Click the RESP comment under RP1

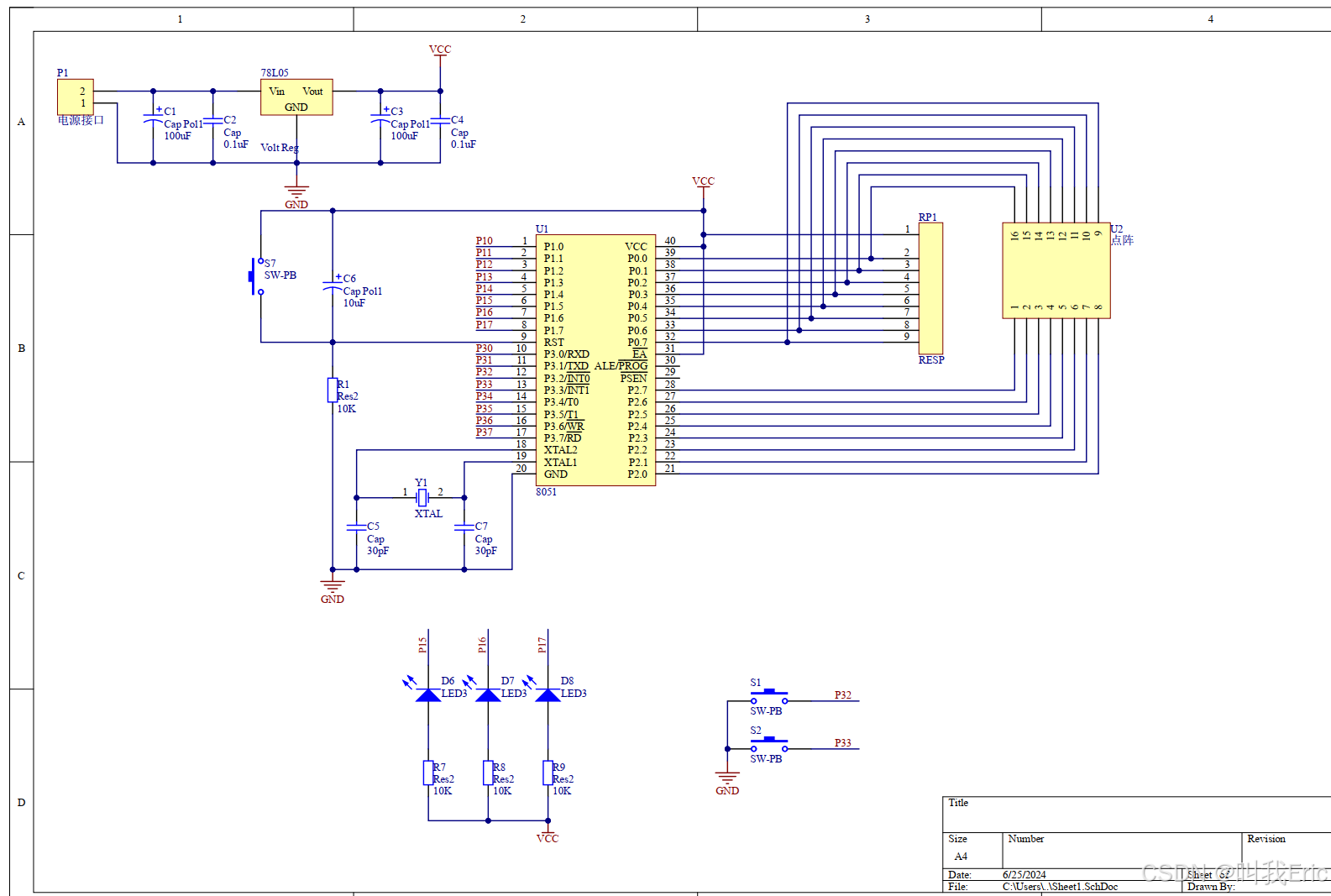tap(931, 360)
